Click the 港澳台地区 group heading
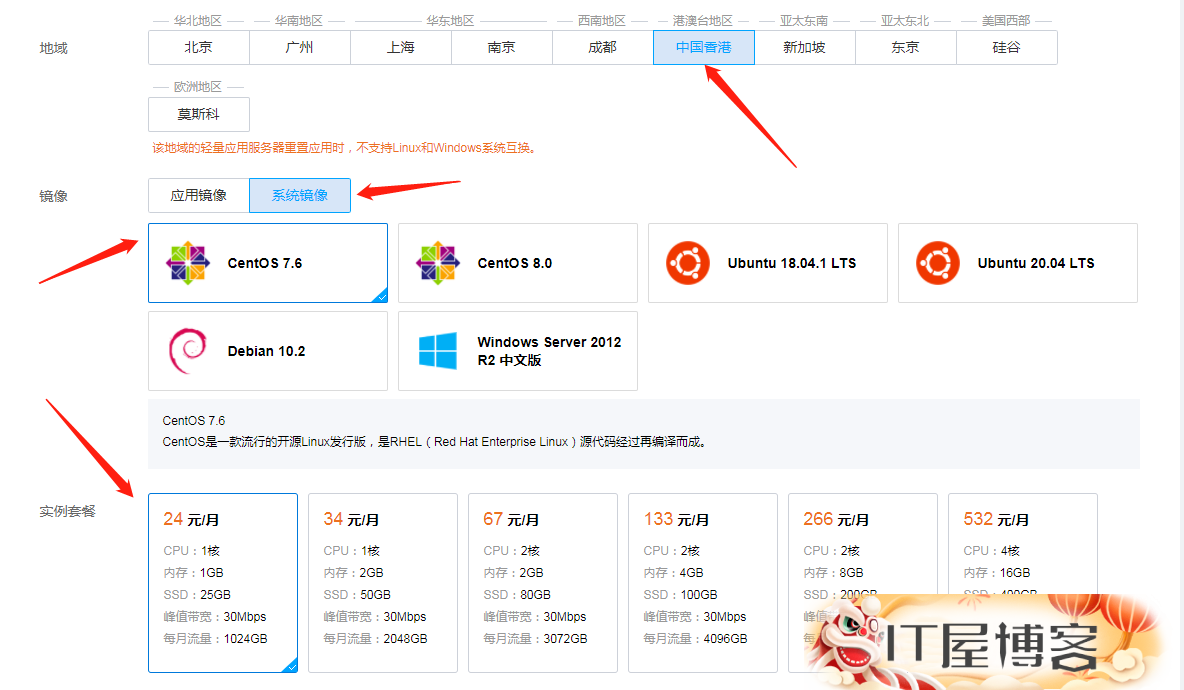 703,20
